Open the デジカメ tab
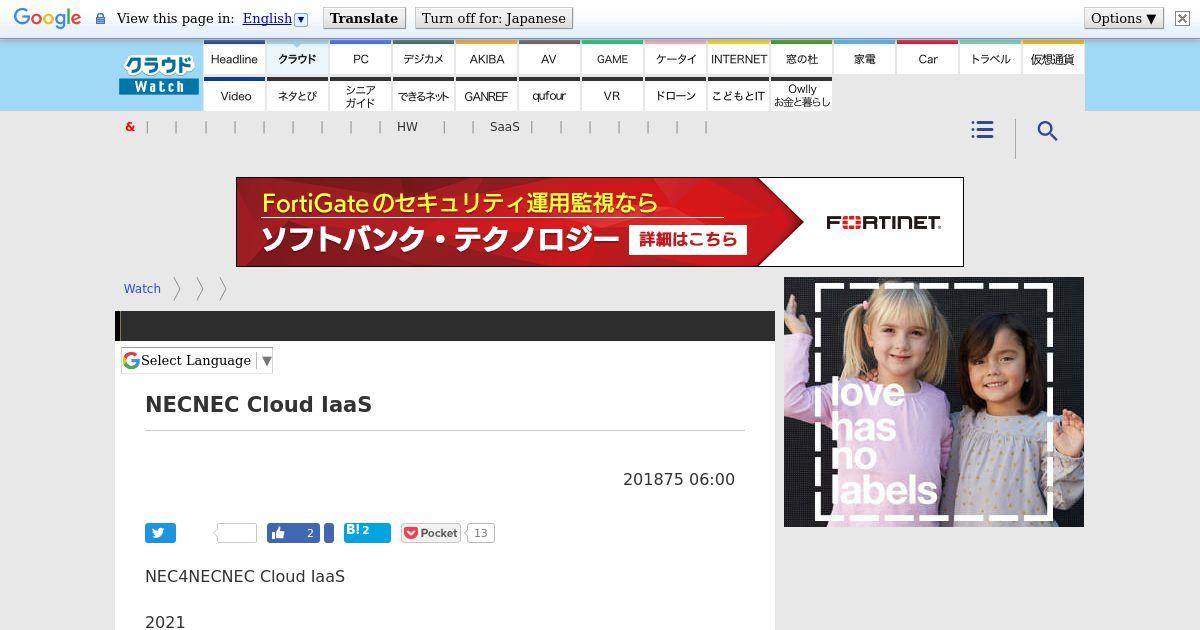Viewport: 1200px width, 630px height. coord(423,59)
